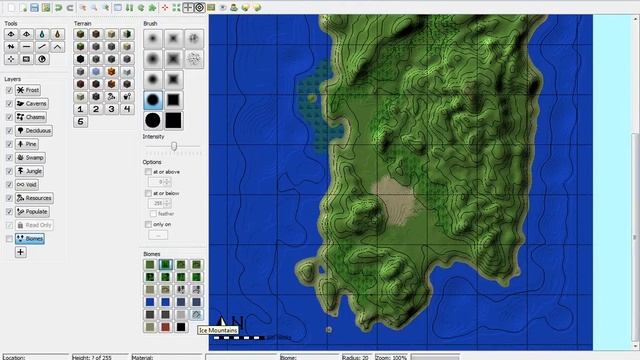Click the Redo arrow in the toolbar
The width and height of the screenshot is (640, 360).
(x=70, y=7)
